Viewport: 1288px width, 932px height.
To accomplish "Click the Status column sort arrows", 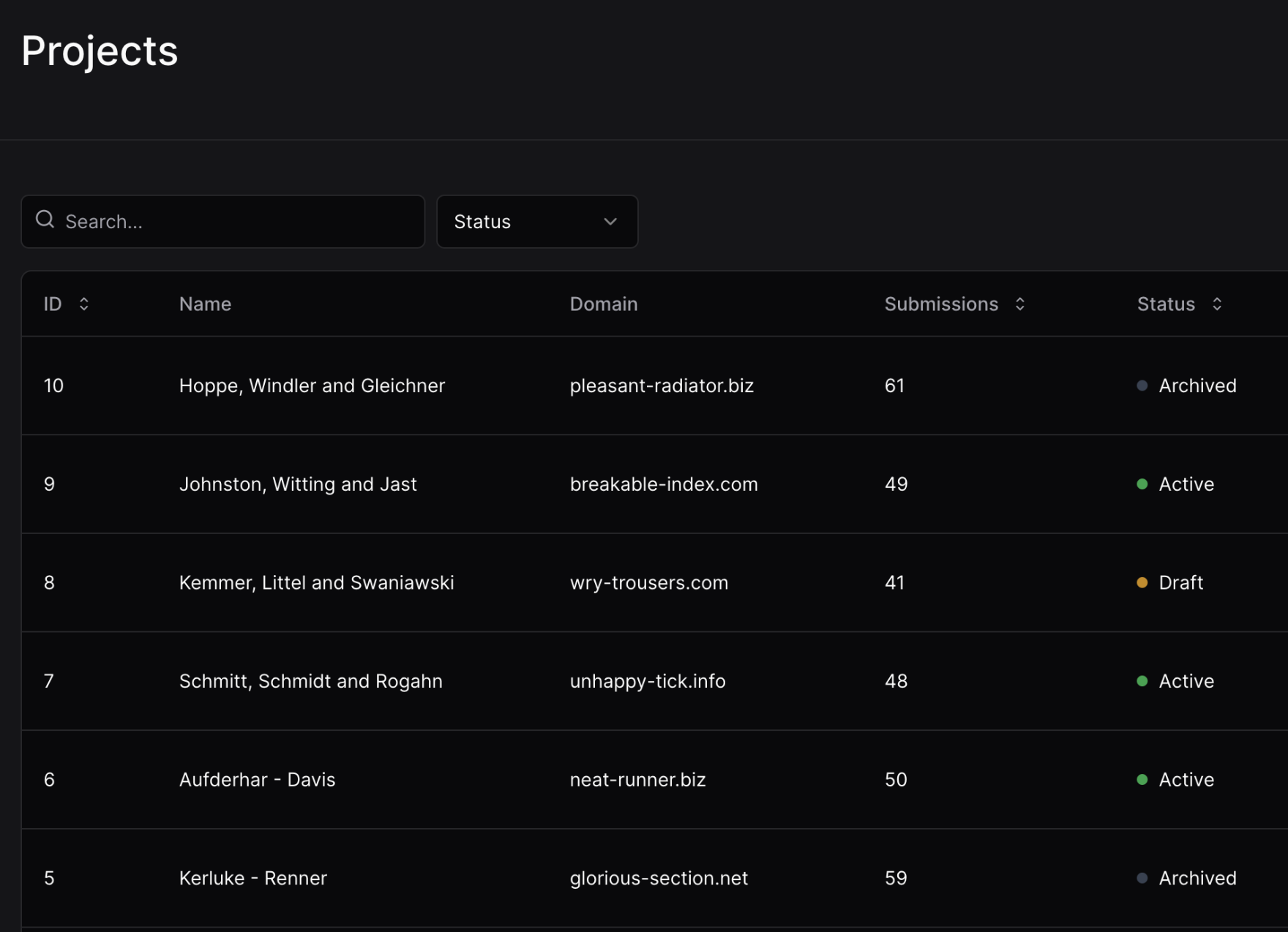I will [x=1216, y=304].
